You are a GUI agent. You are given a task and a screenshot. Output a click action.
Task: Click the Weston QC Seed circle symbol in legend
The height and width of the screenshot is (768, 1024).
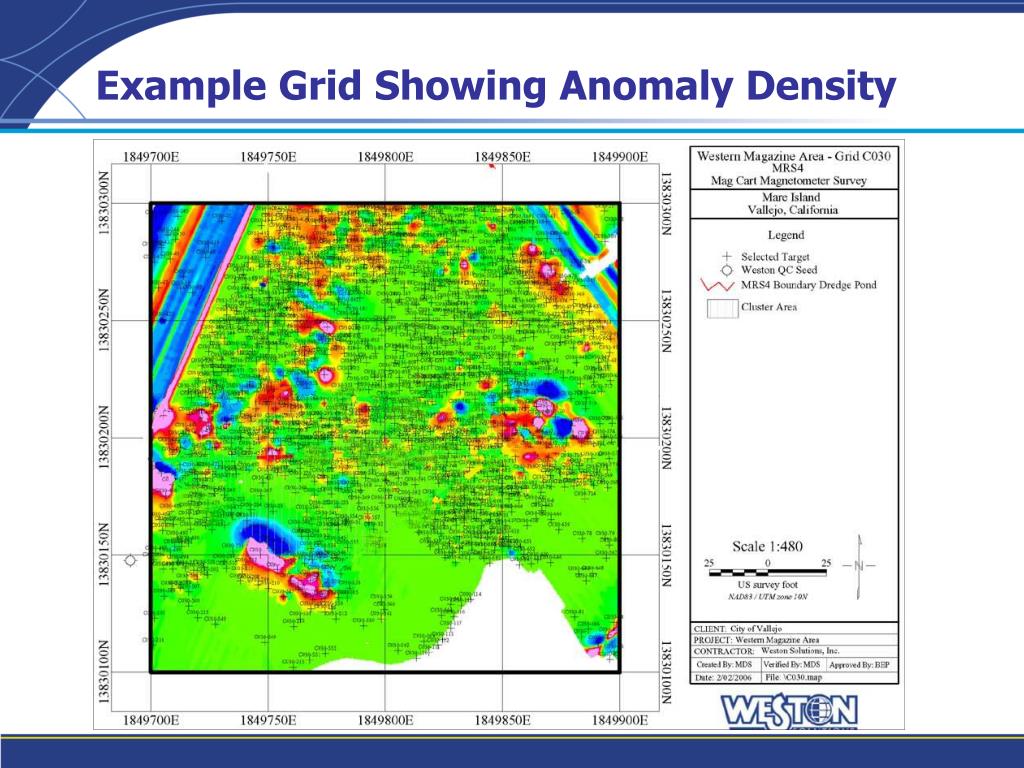point(727,270)
